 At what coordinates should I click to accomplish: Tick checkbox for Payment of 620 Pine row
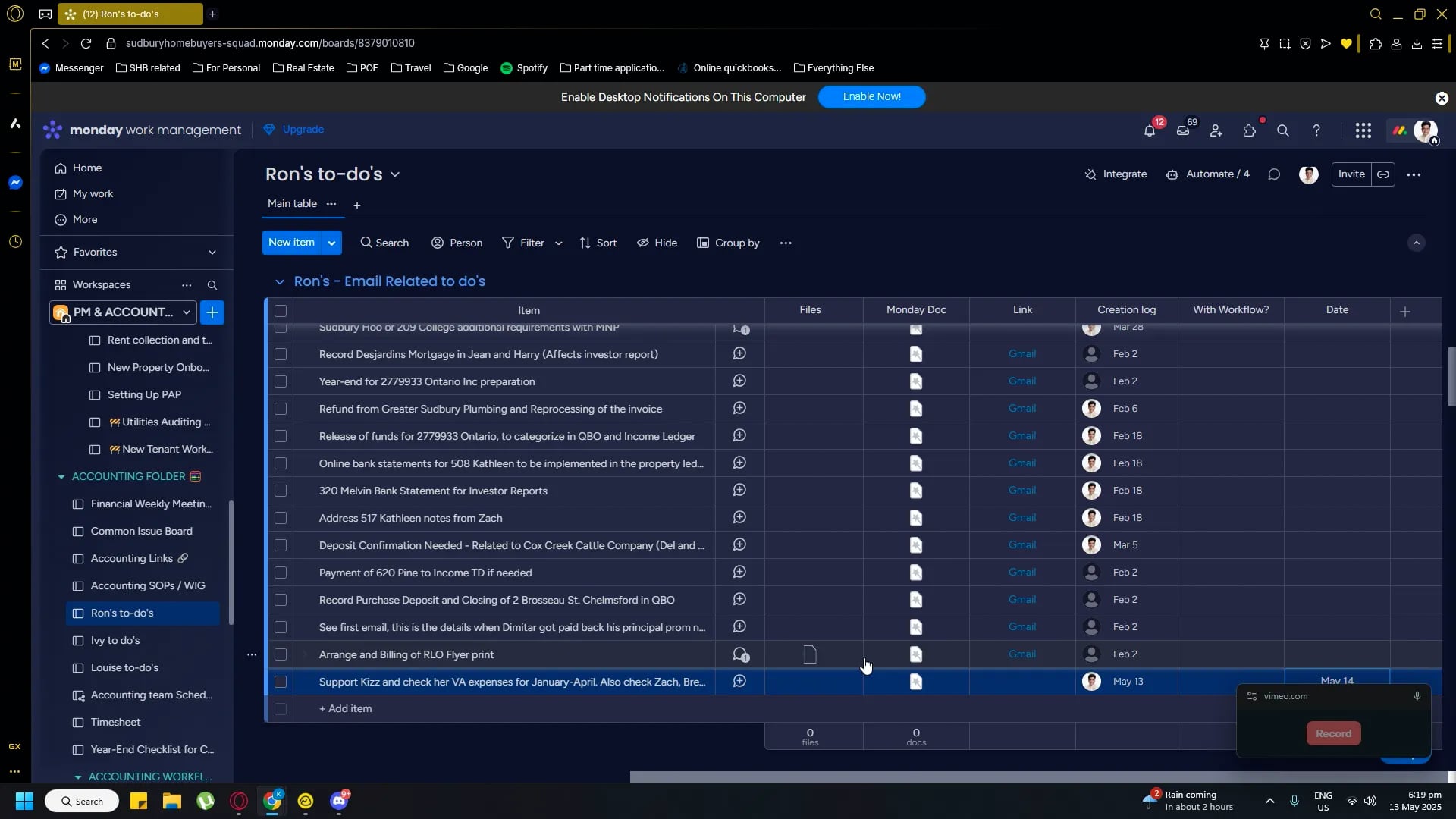point(281,573)
